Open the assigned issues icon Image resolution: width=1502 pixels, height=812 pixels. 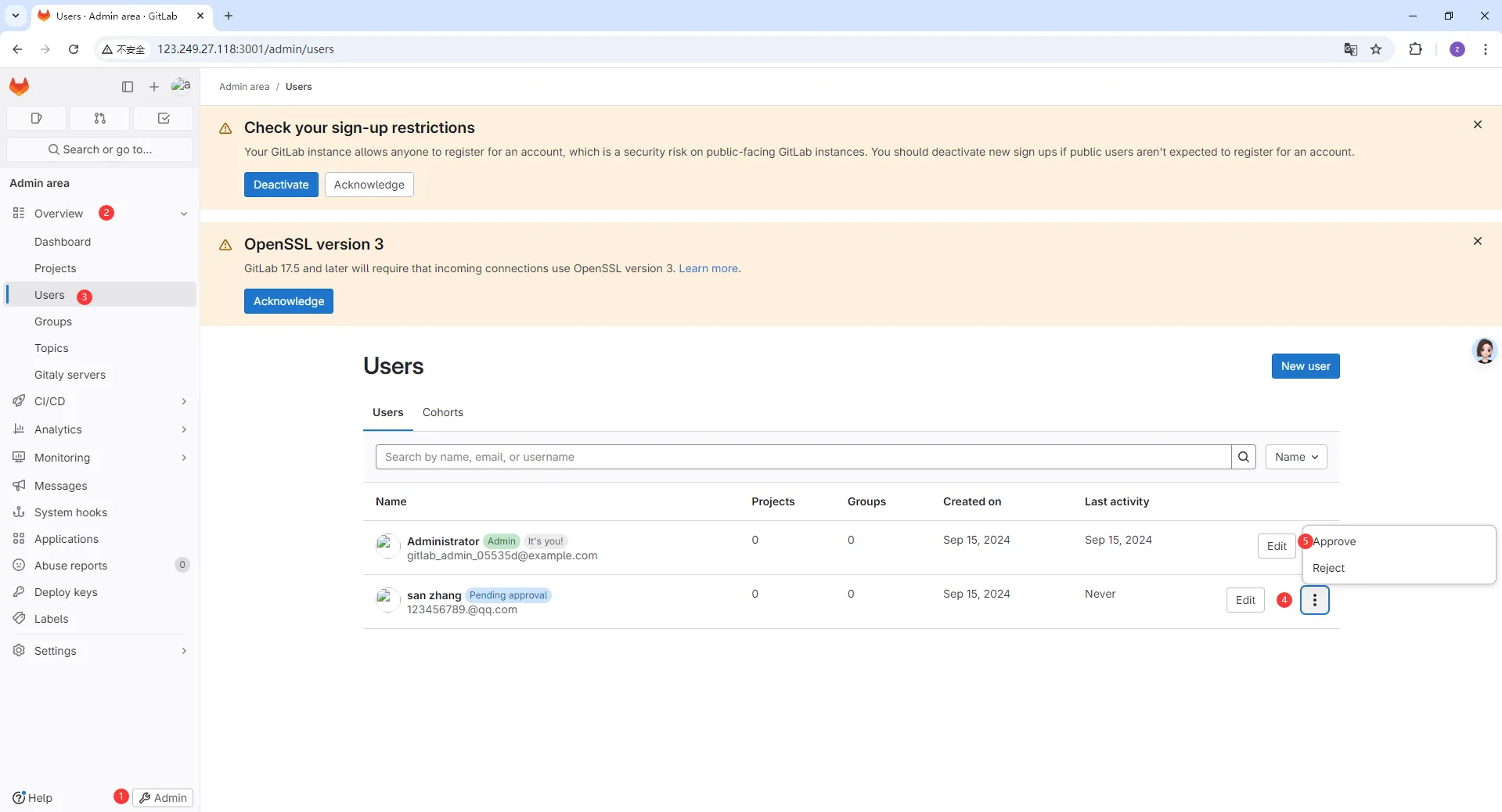(36, 118)
